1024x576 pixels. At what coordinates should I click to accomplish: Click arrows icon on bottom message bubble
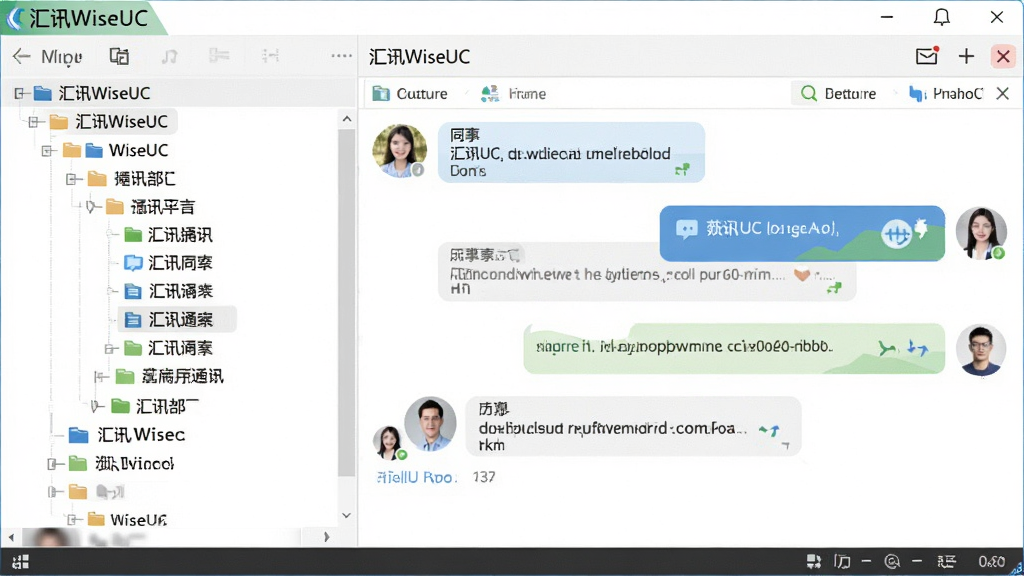[x=769, y=430]
